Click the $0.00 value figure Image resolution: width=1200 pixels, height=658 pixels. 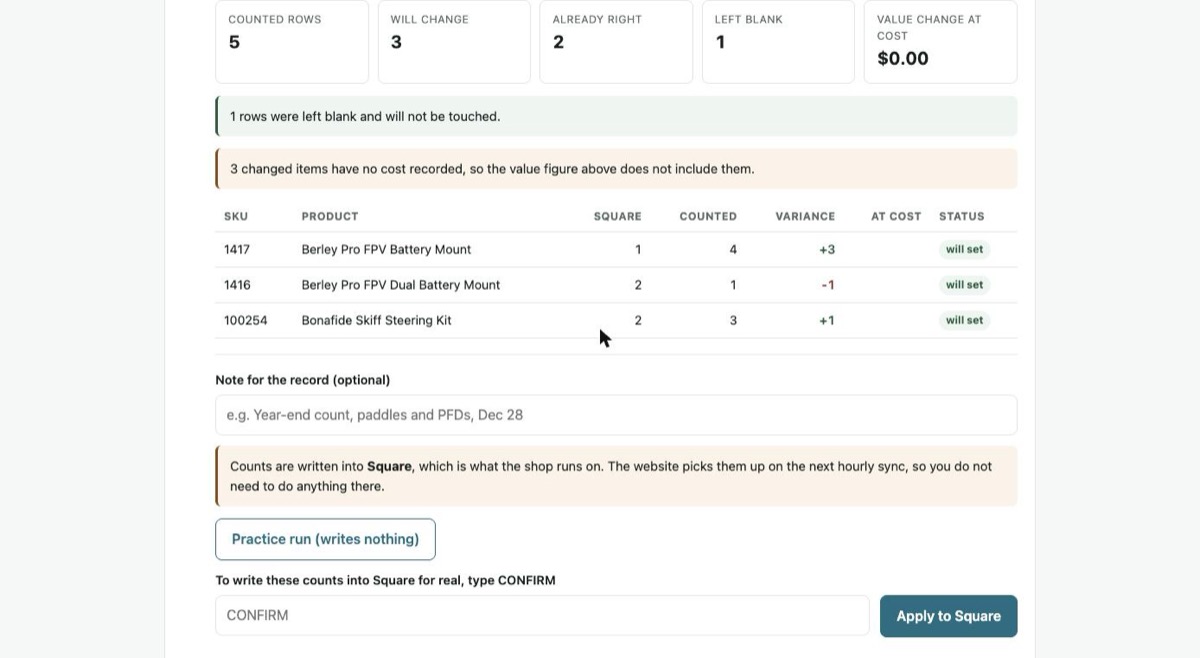pyautogui.click(x=903, y=59)
